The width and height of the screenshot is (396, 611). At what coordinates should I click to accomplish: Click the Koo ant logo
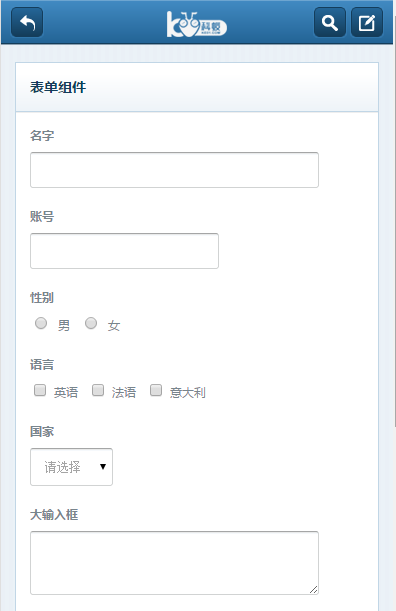pos(196,24)
